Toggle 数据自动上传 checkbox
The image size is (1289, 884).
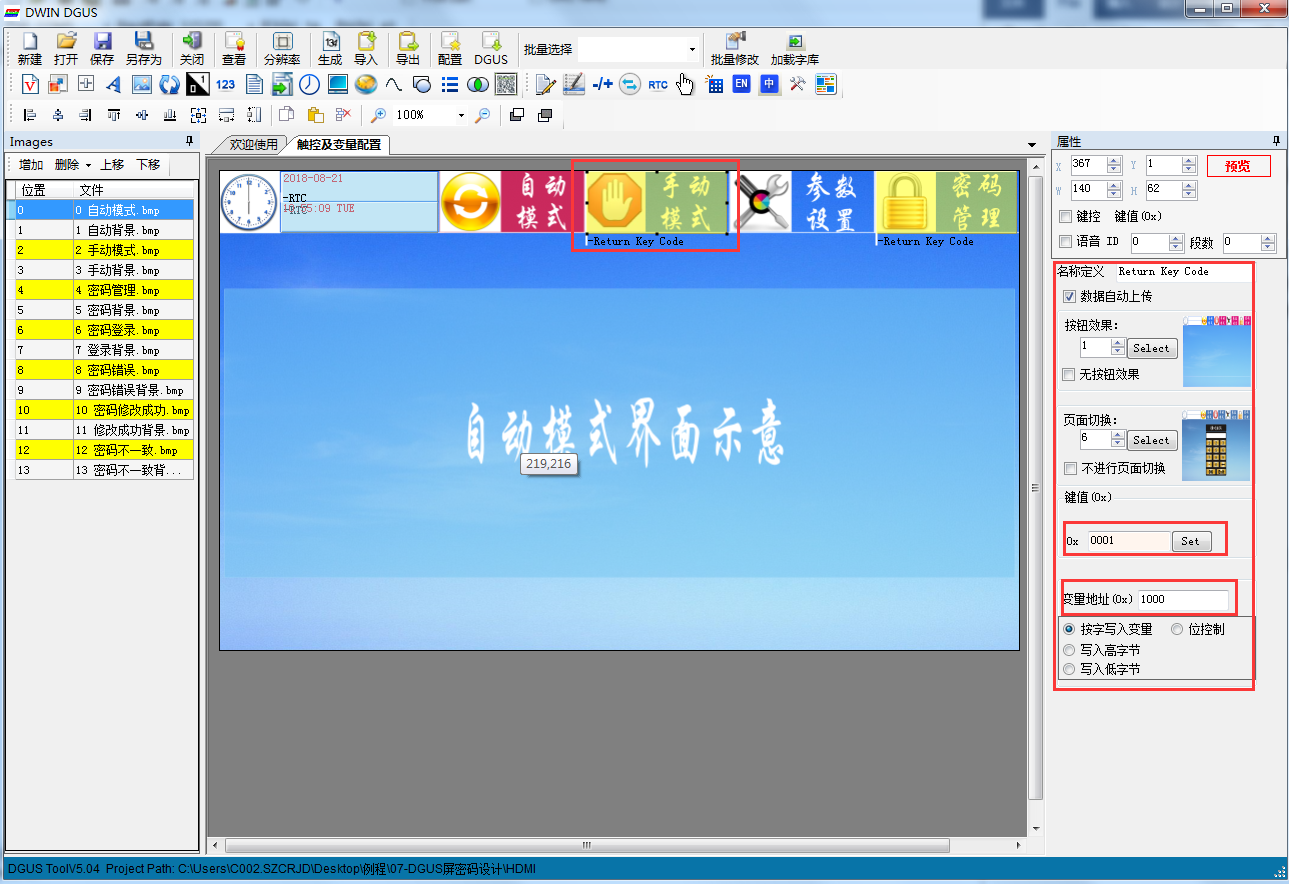click(x=1070, y=297)
